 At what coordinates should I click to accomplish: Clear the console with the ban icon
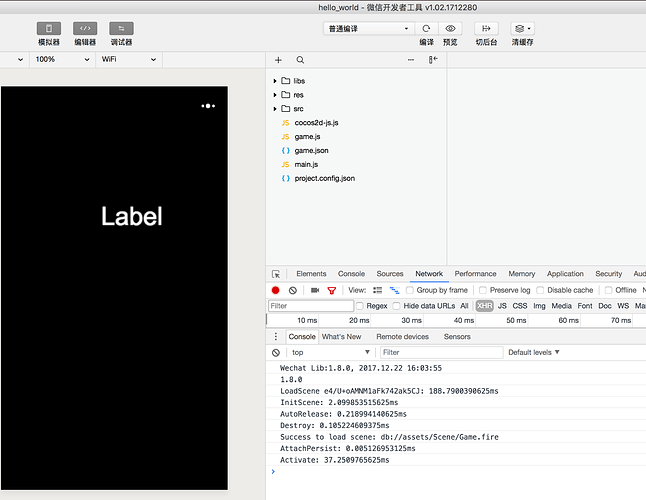coord(276,353)
